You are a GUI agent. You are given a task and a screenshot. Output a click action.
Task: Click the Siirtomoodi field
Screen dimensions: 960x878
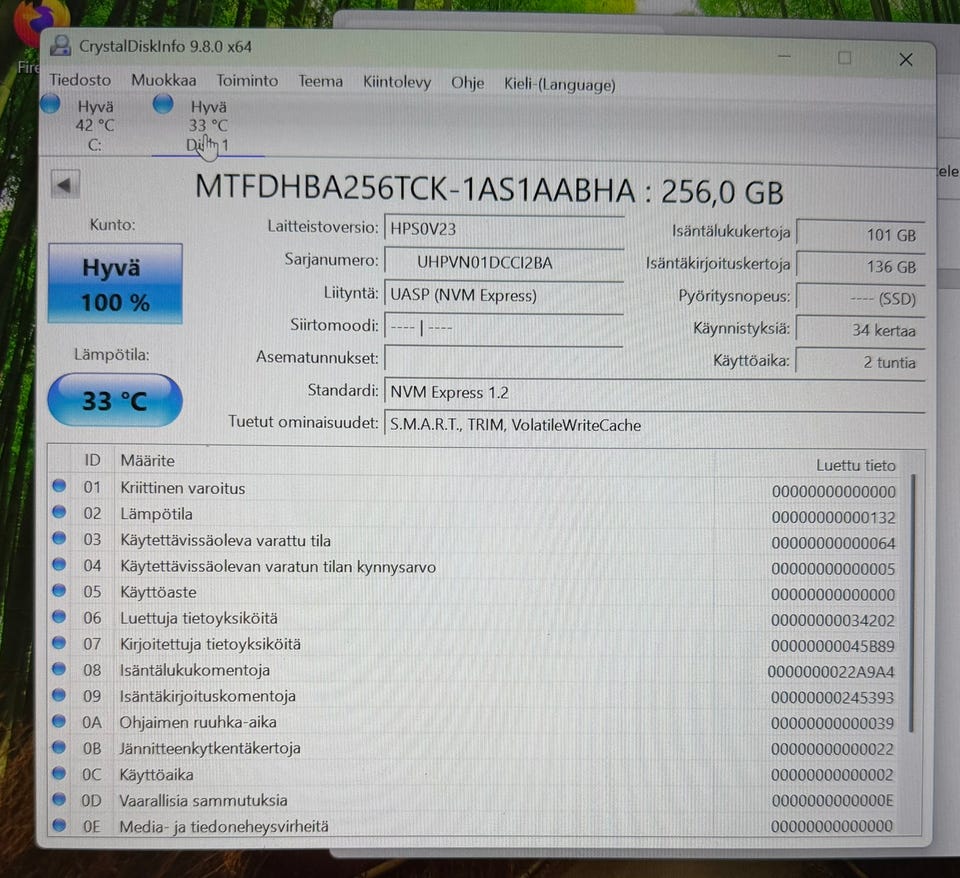(x=504, y=328)
